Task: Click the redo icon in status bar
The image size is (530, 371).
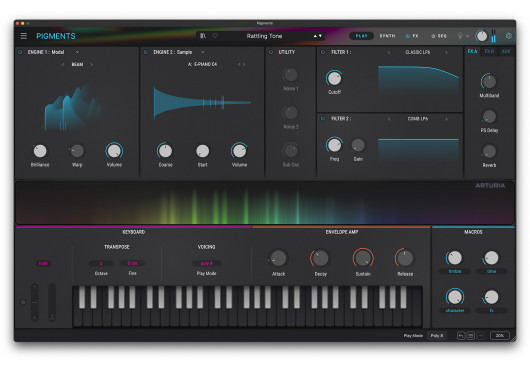Action: pos(480,336)
